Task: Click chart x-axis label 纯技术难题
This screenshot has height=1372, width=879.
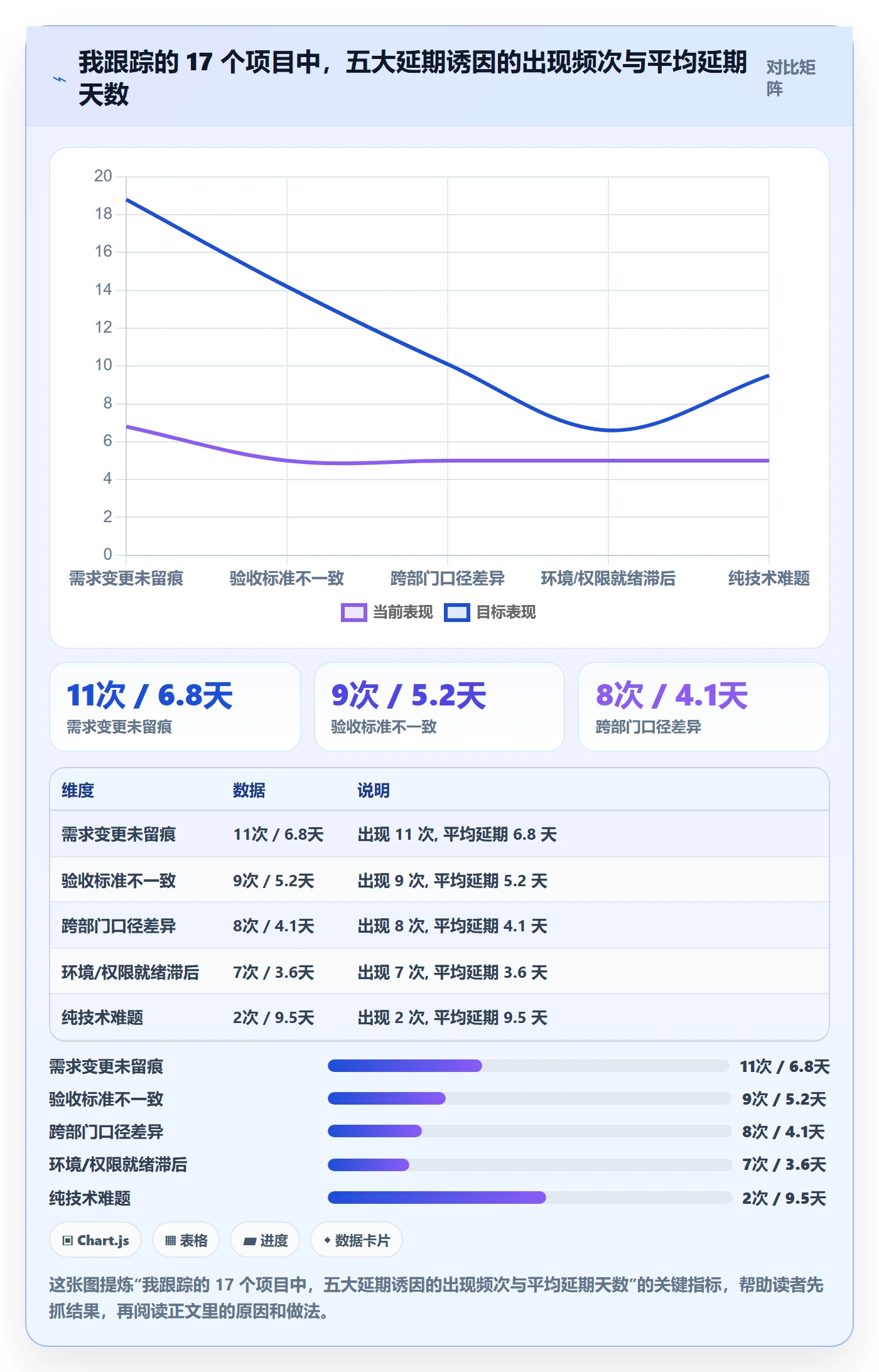Action: tap(769, 579)
